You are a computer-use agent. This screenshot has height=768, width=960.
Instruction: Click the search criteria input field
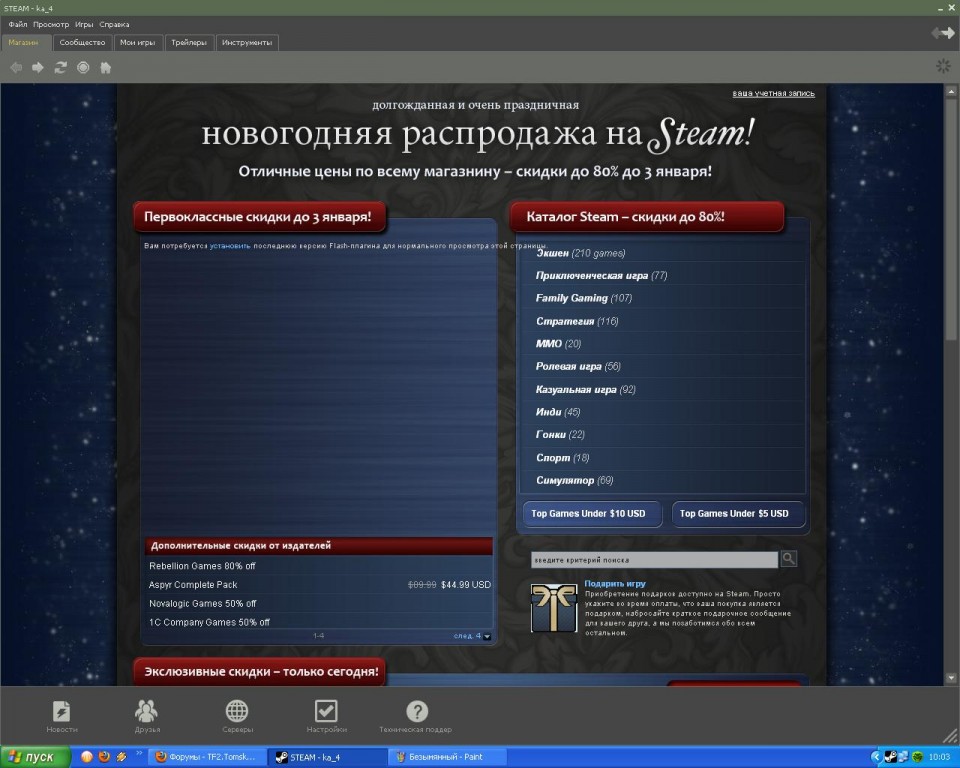coord(654,560)
